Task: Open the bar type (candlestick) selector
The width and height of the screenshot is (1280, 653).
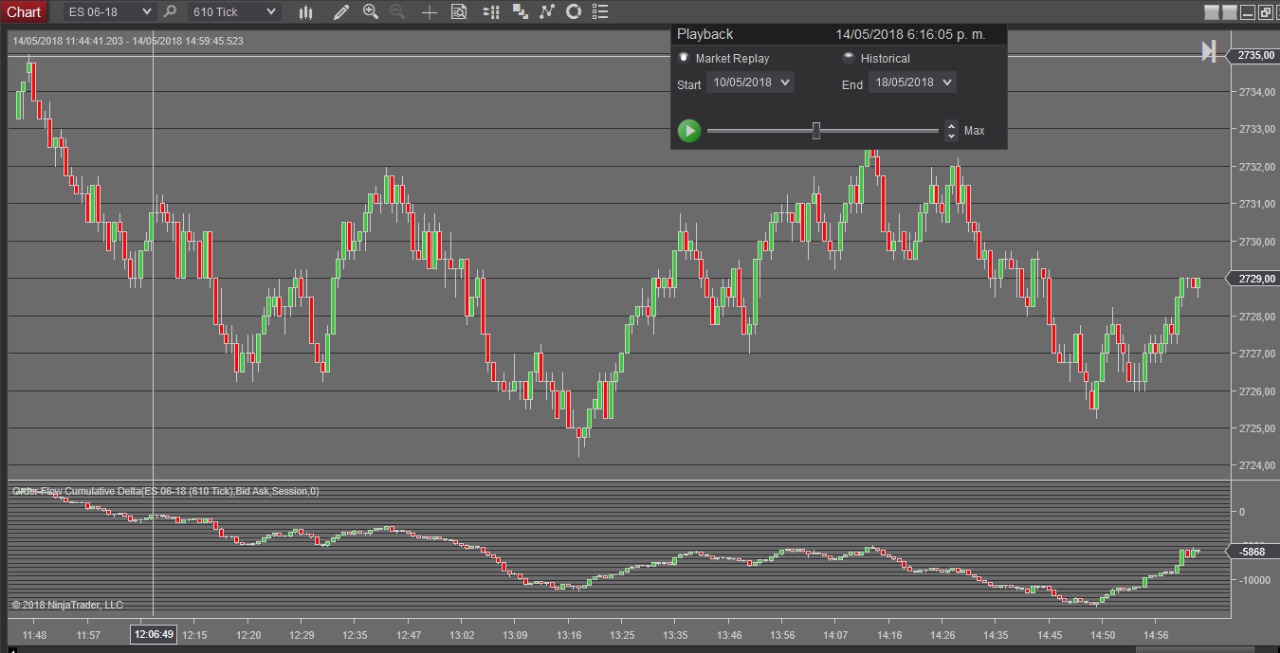Action: tap(306, 12)
